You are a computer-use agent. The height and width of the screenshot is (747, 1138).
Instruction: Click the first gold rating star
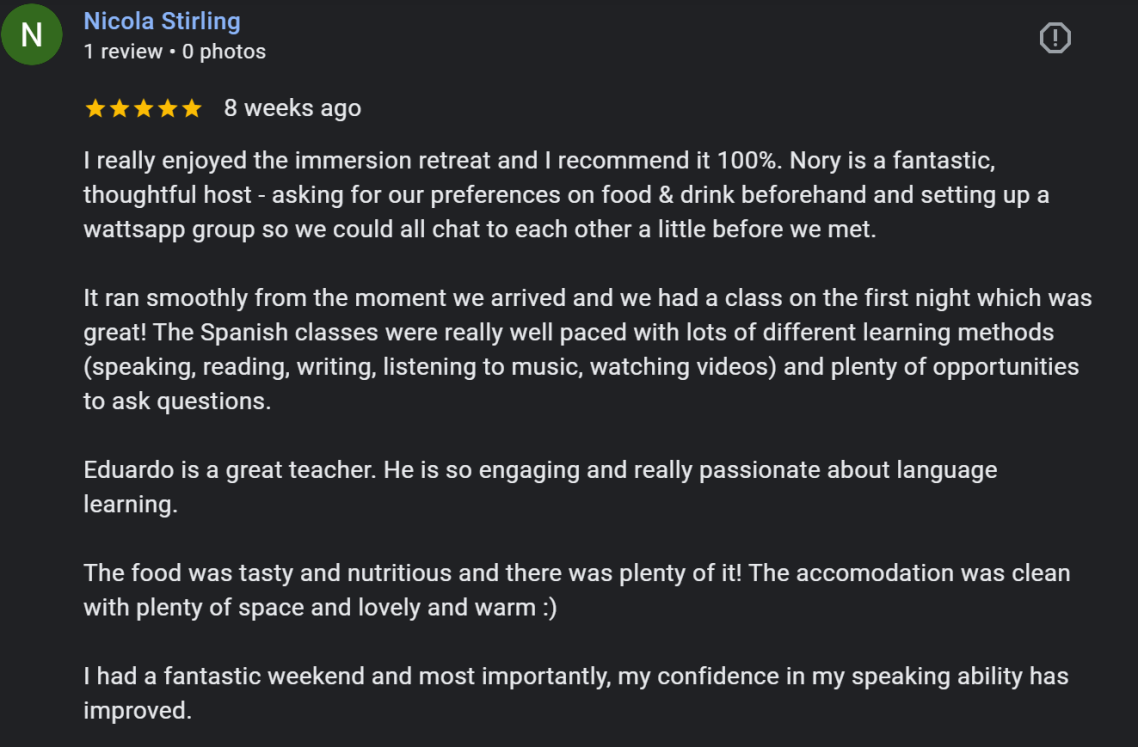[95, 108]
